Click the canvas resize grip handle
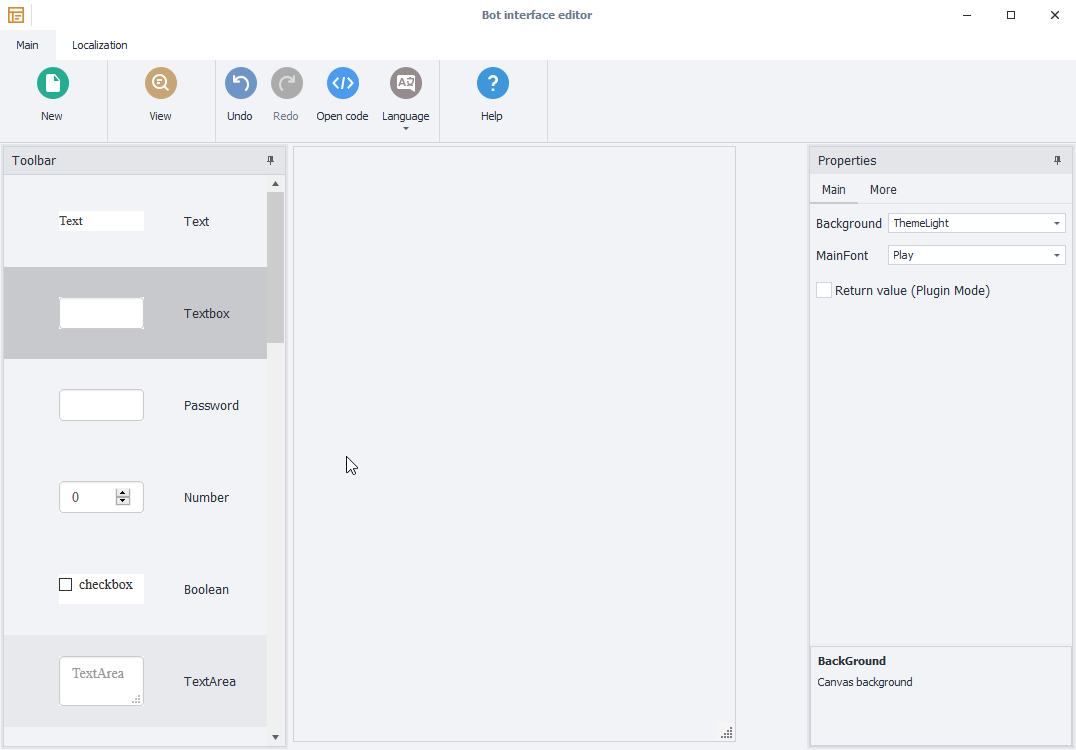The image size is (1076, 750). [x=727, y=733]
